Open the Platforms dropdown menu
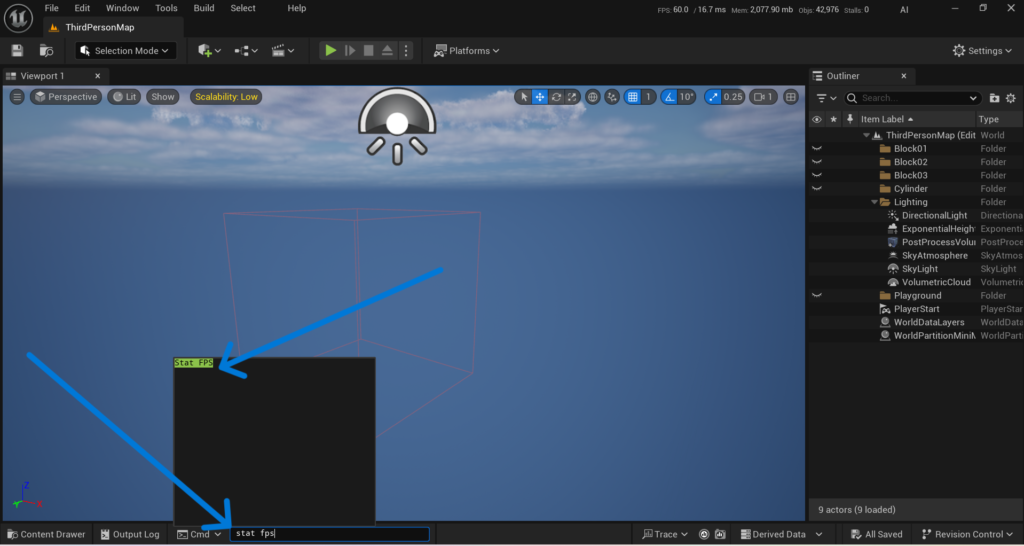 coord(466,50)
